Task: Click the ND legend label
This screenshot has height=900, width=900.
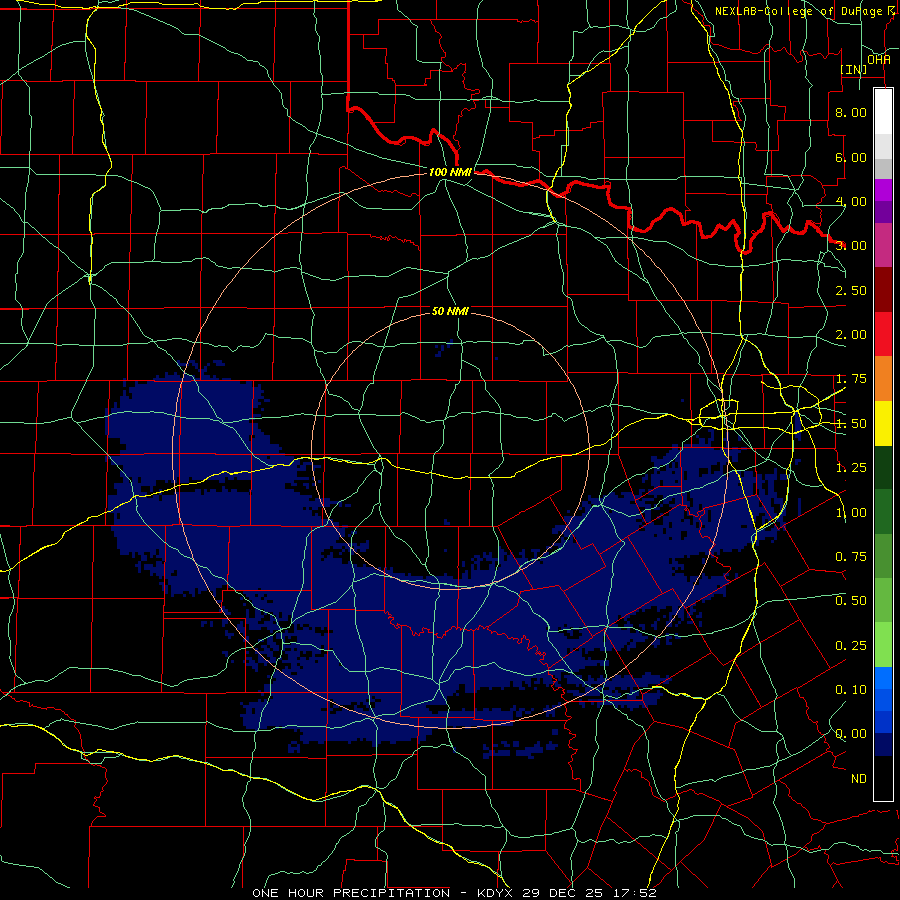Action: click(859, 779)
